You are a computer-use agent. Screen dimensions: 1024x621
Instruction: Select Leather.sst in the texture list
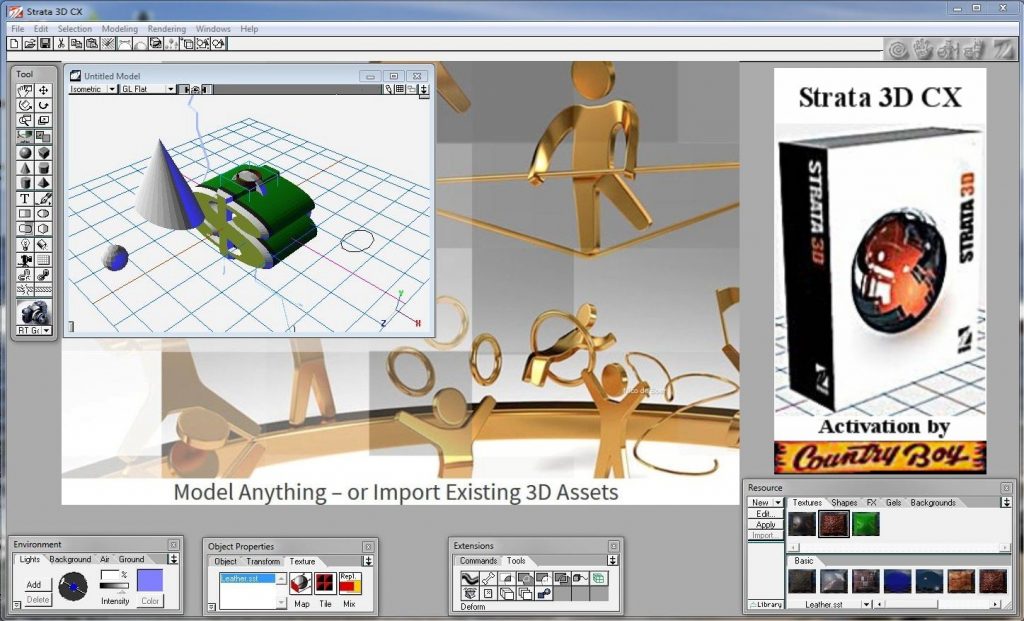(248, 578)
